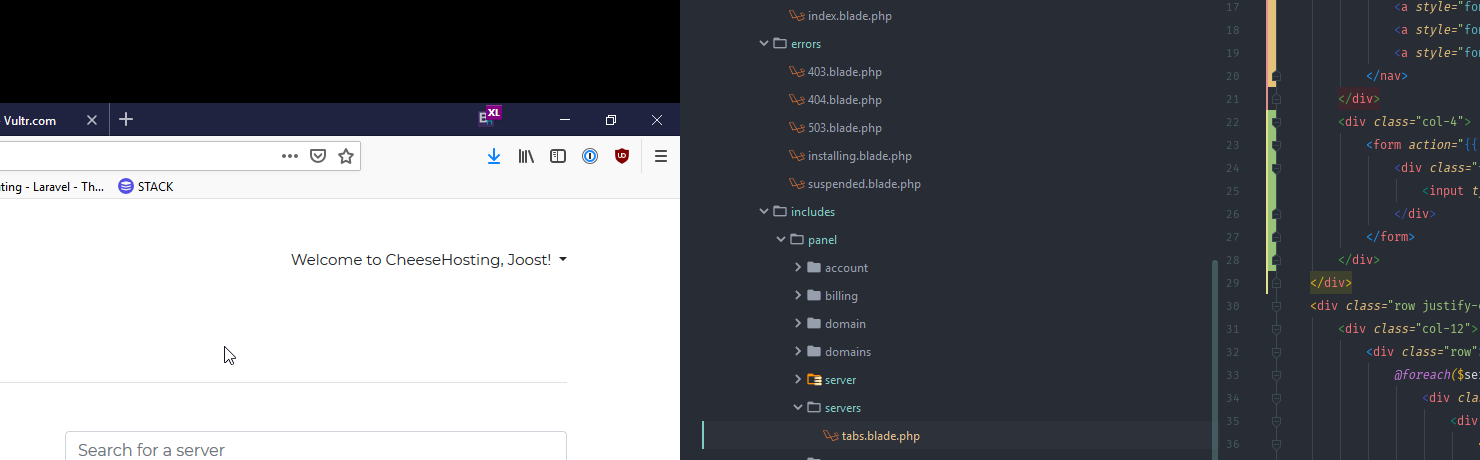Open a new browser tab

coord(126,120)
